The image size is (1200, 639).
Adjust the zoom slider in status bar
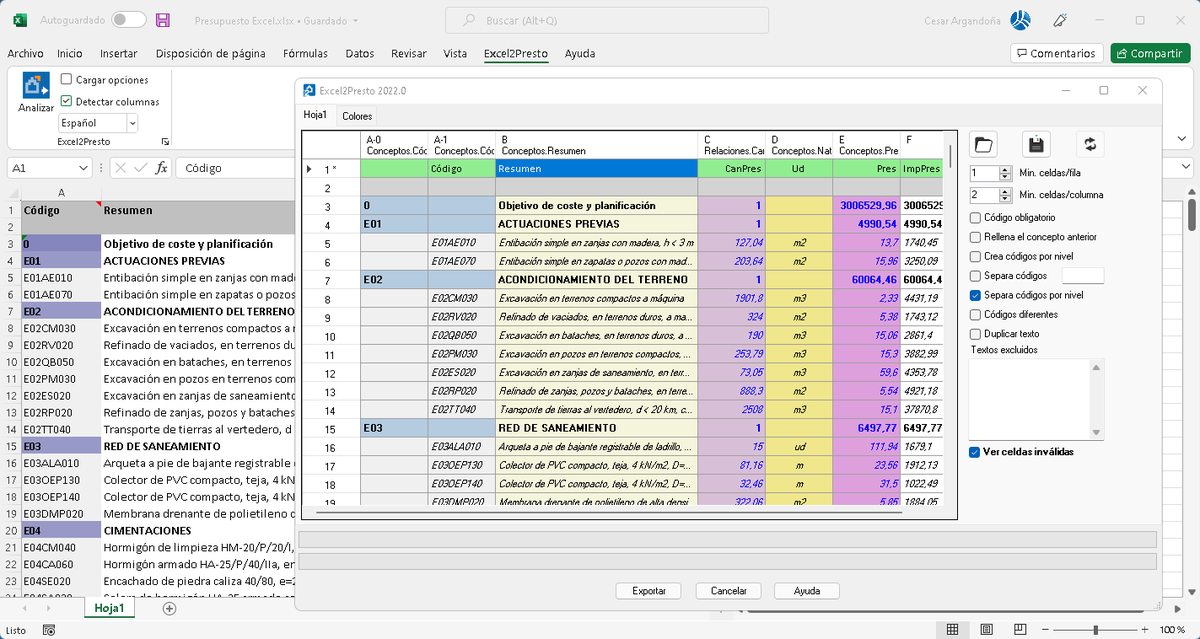tap(1096, 630)
